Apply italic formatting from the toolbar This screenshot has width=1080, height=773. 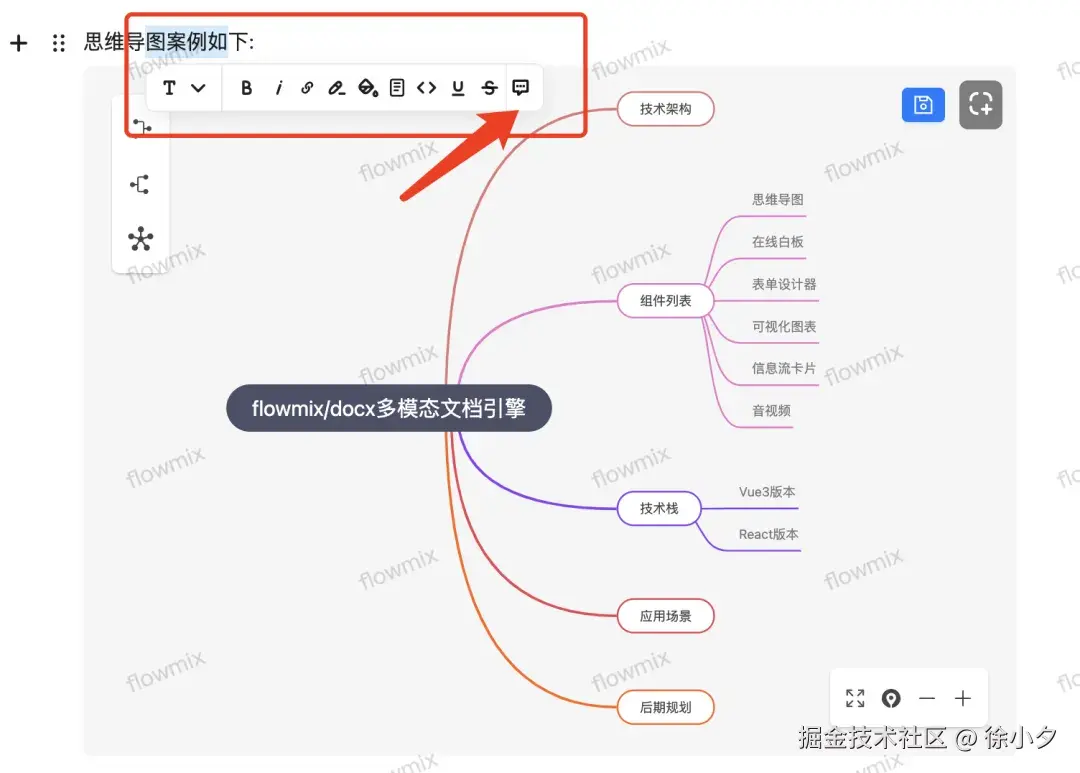pos(278,88)
